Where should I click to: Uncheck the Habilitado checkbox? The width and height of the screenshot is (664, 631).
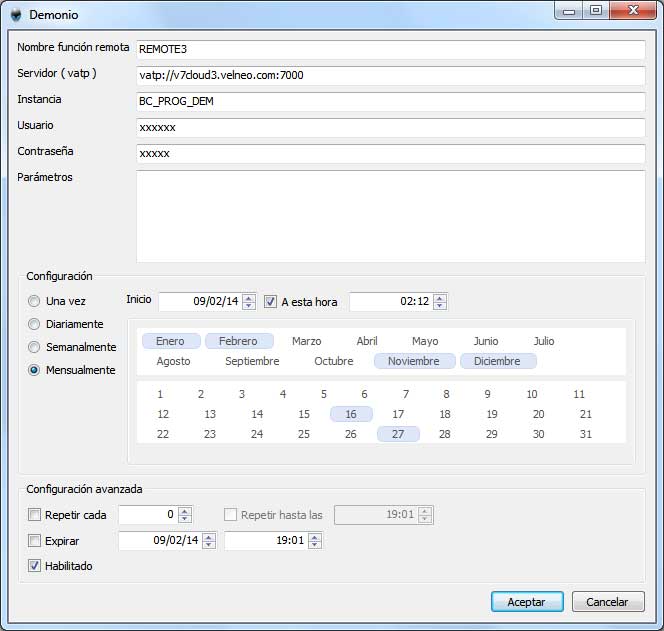(x=34, y=565)
